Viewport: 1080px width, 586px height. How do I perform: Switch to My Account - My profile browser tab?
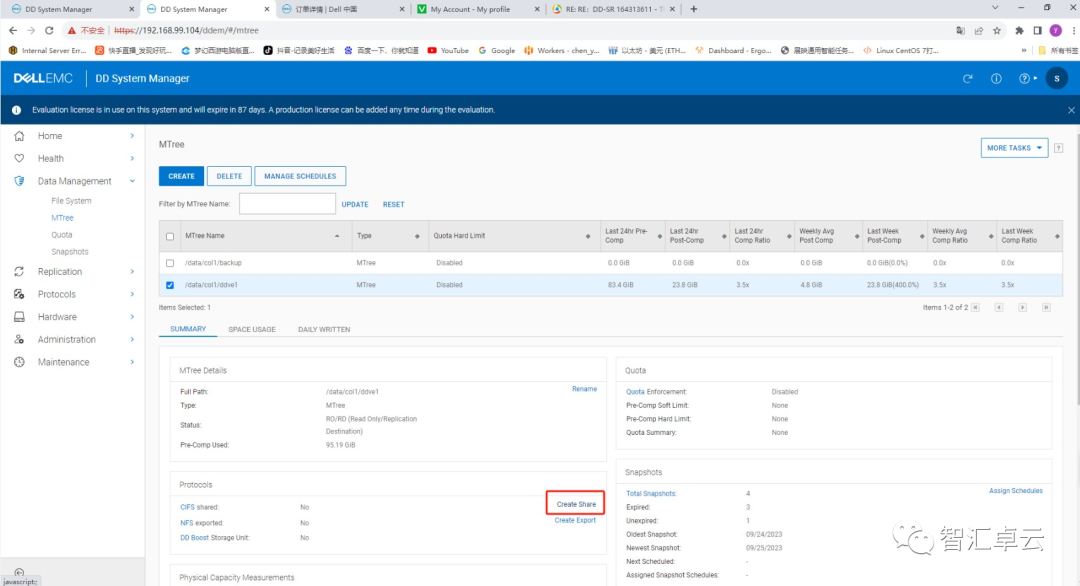tap(478, 9)
